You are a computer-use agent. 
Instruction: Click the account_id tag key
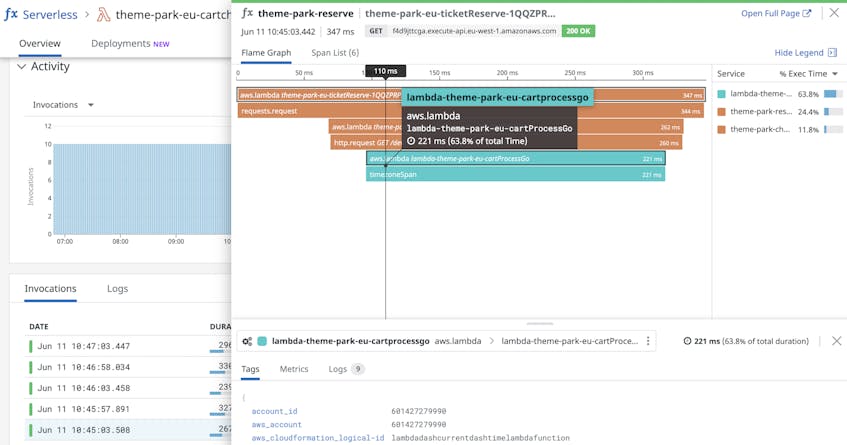(274, 411)
